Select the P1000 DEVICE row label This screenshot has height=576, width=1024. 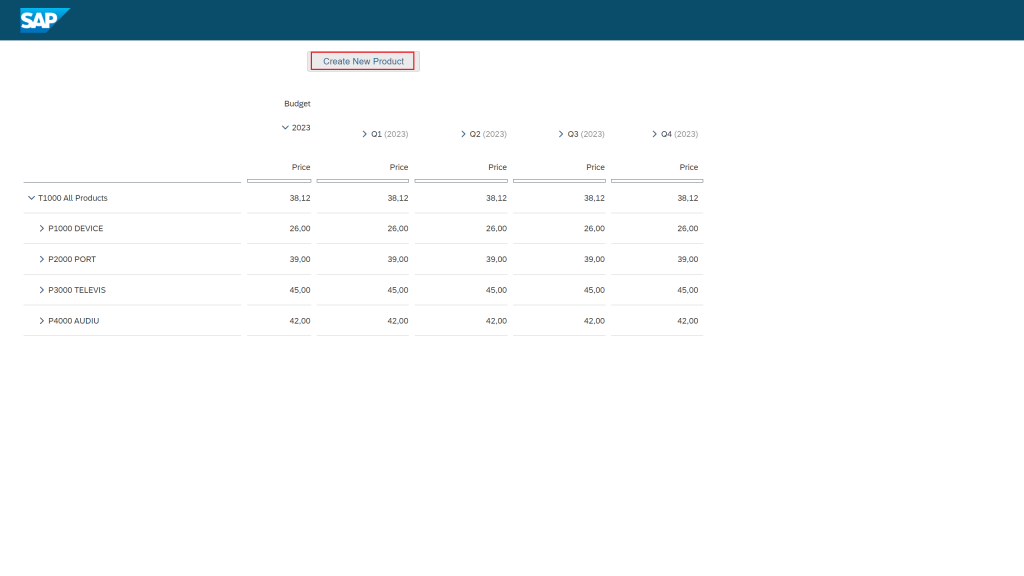coord(76,229)
